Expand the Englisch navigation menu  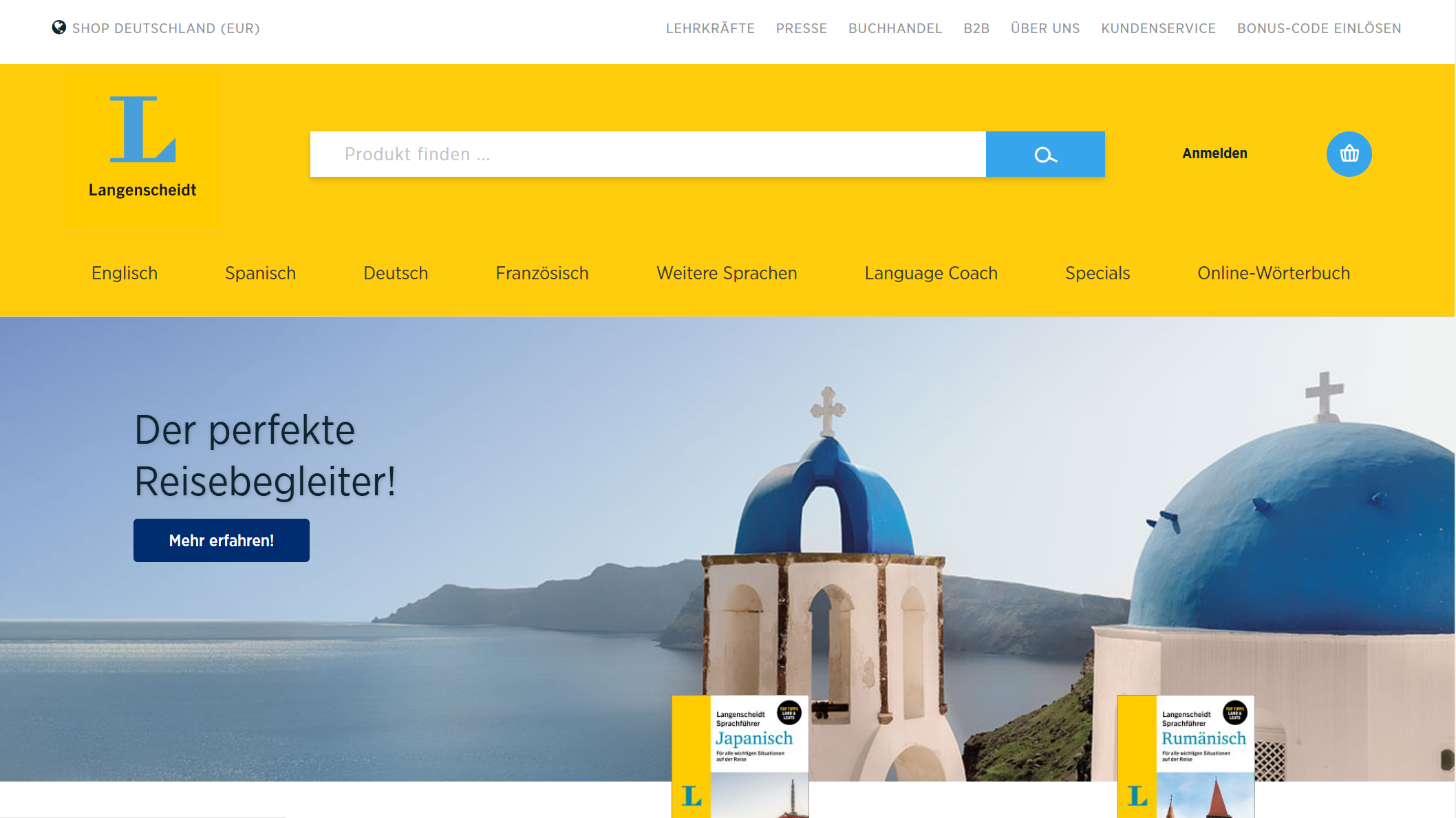[125, 273]
